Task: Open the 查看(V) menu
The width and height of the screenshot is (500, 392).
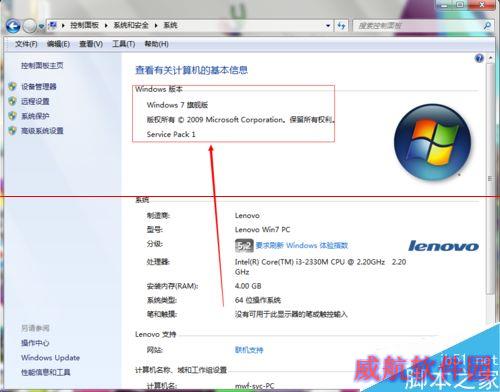Action: [x=91, y=44]
